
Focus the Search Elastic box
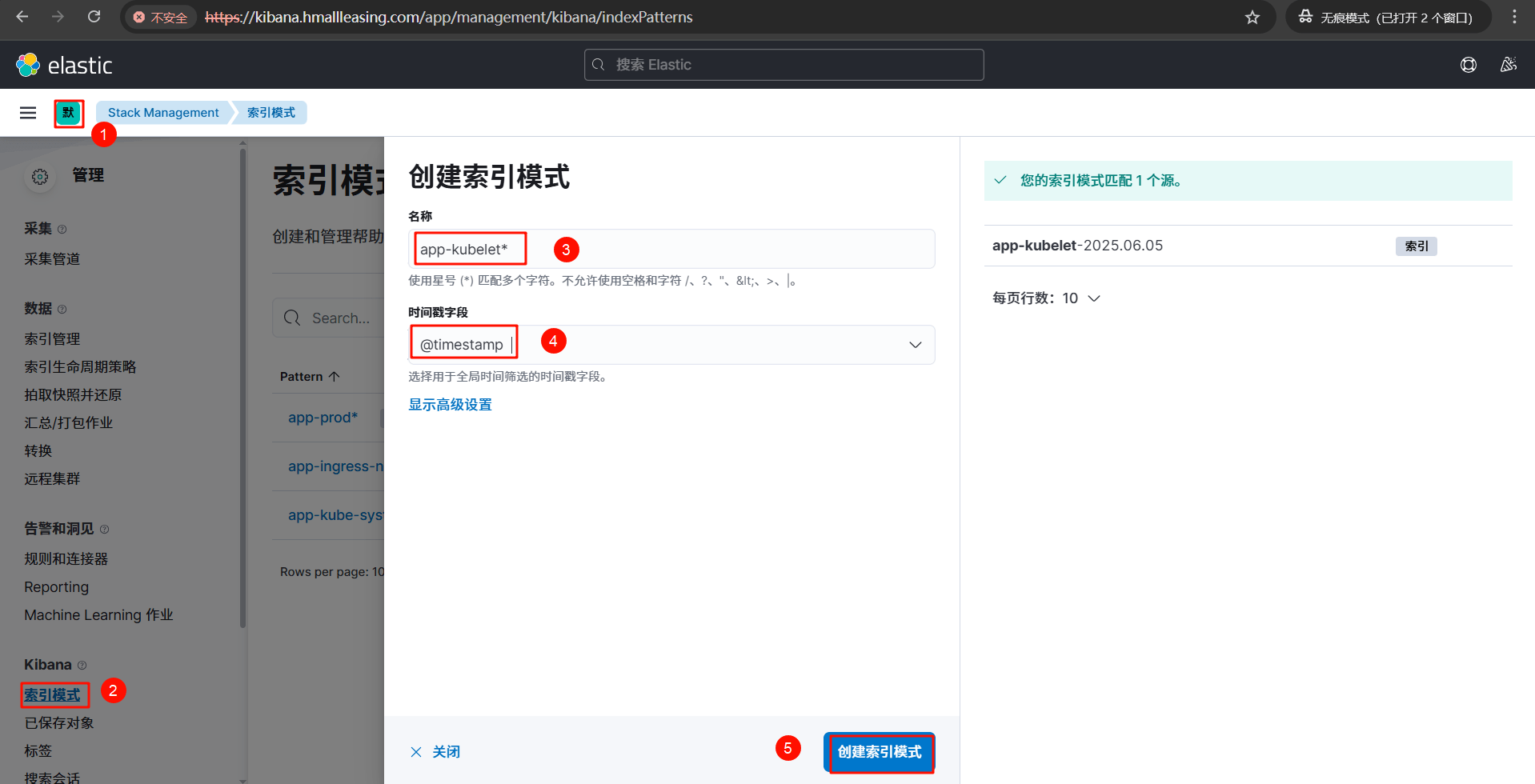click(784, 65)
